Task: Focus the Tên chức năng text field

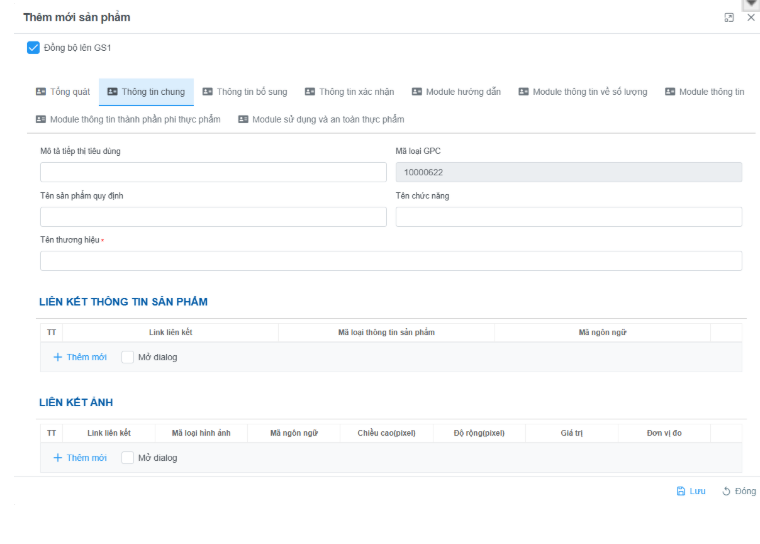Action: point(568,217)
